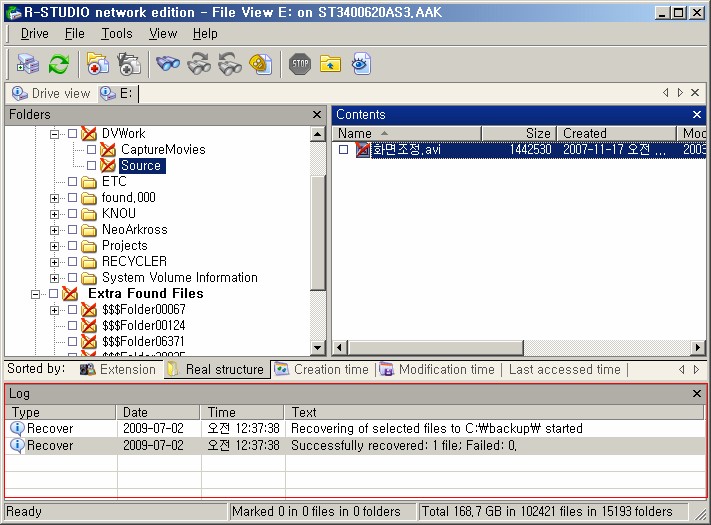This screenshot has height=525, width=711.
Task: Open the Tools menu
Action: pos(117,34)
